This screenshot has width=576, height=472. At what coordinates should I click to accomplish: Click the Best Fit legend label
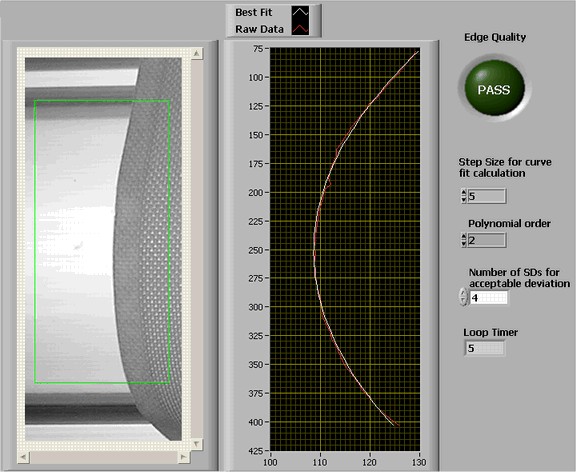click(x=253, y=12)
